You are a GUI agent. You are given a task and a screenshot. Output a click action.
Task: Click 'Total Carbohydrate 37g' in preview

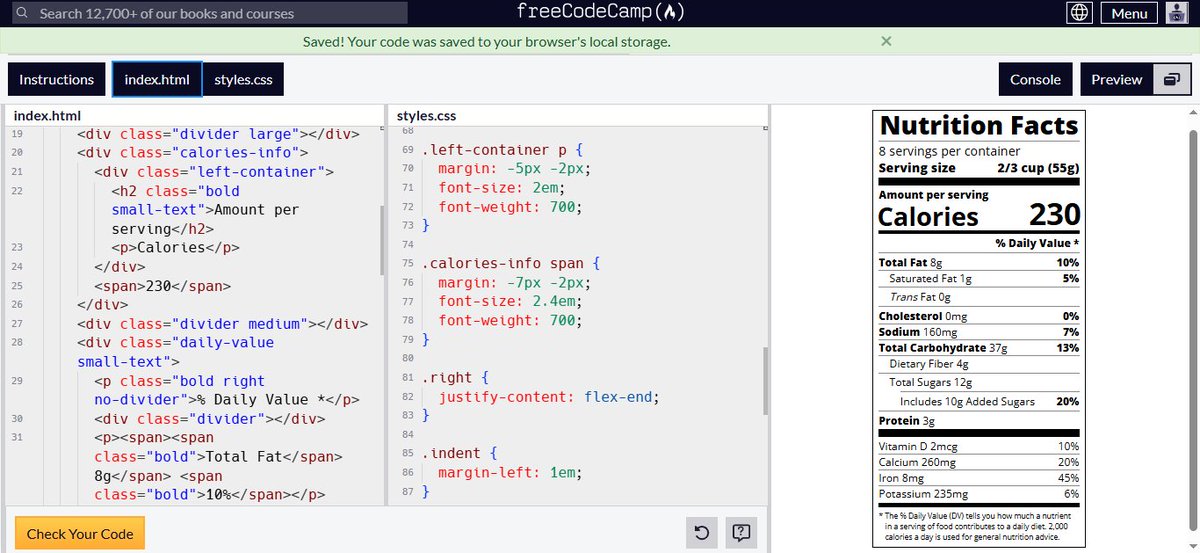(x=942, y=348)
